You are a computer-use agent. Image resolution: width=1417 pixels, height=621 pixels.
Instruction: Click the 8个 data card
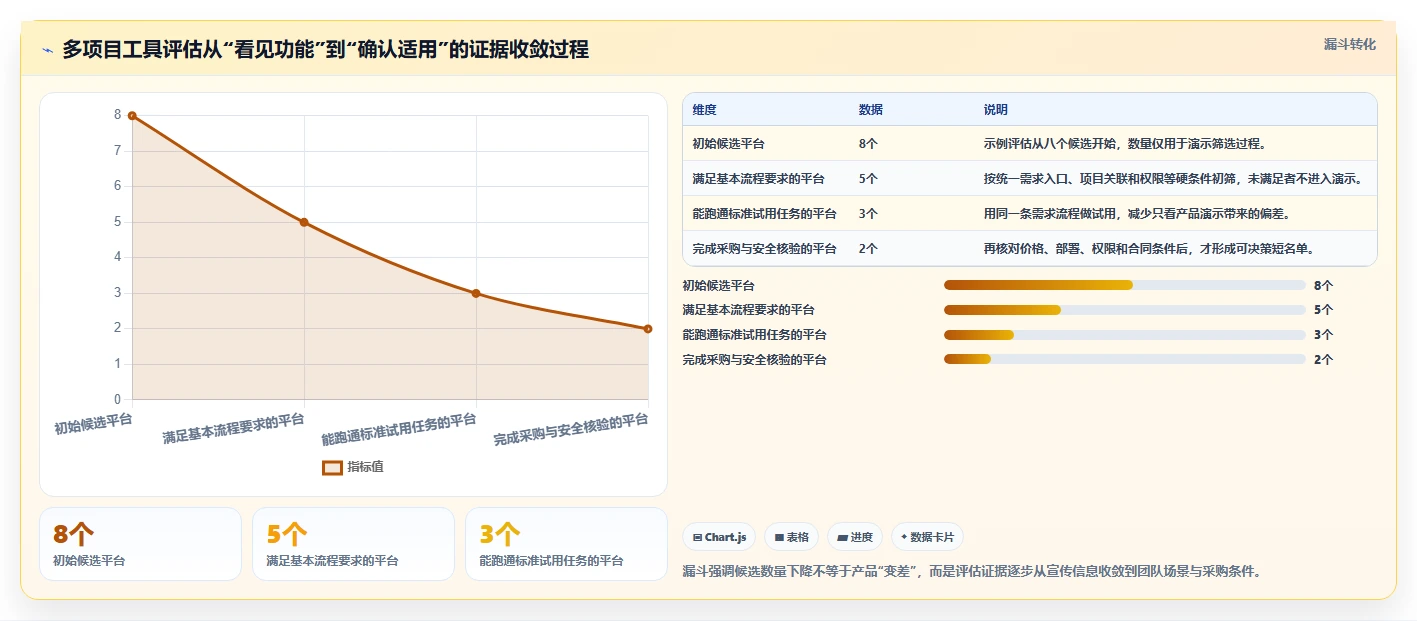[x=140, y=544]
